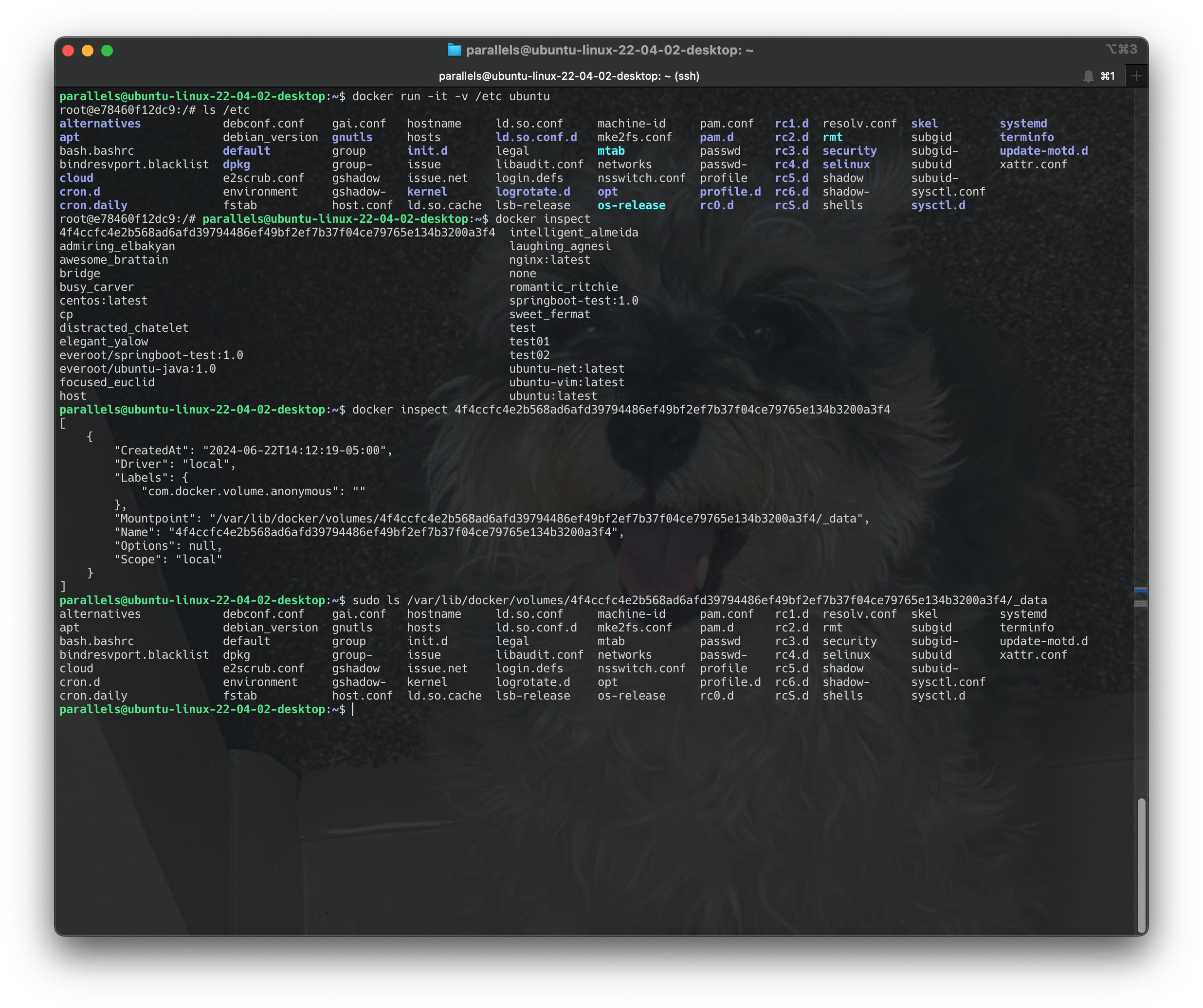Image resolution: width=1203 pixels, height=1008 pixels.
Task: Click the 'root@e78460f12dc9:/# ls /etc' prompt
Action: coord(155,110)
